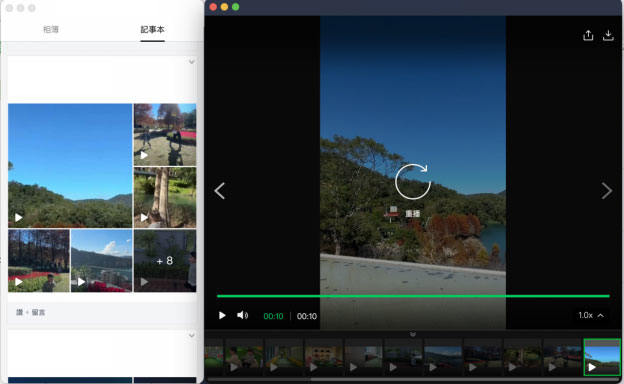Select the highlighted blue sky filmstrip thumbnail
624x384 pixels.
point(602,357)
